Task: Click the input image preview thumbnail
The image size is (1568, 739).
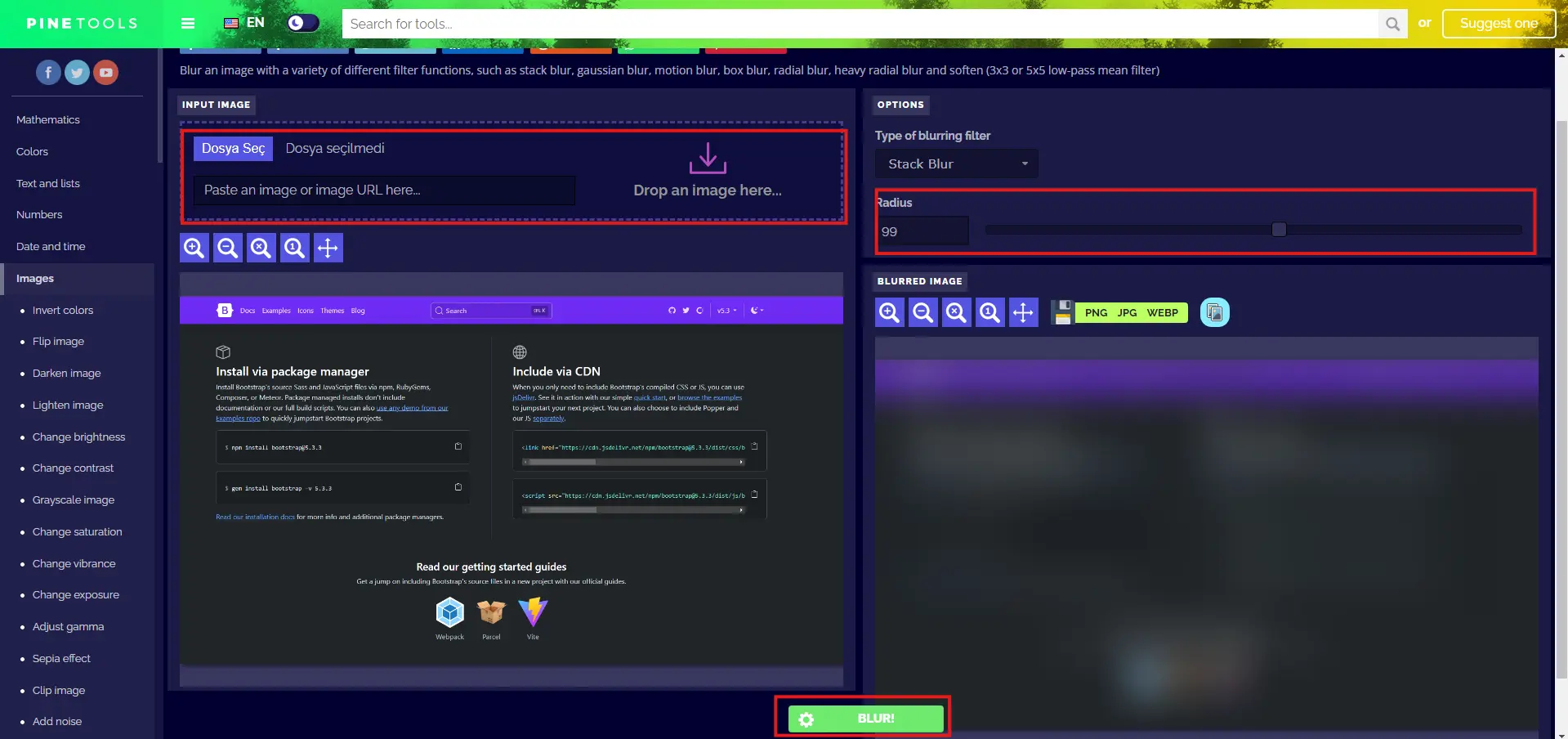Action: [511, 479]
